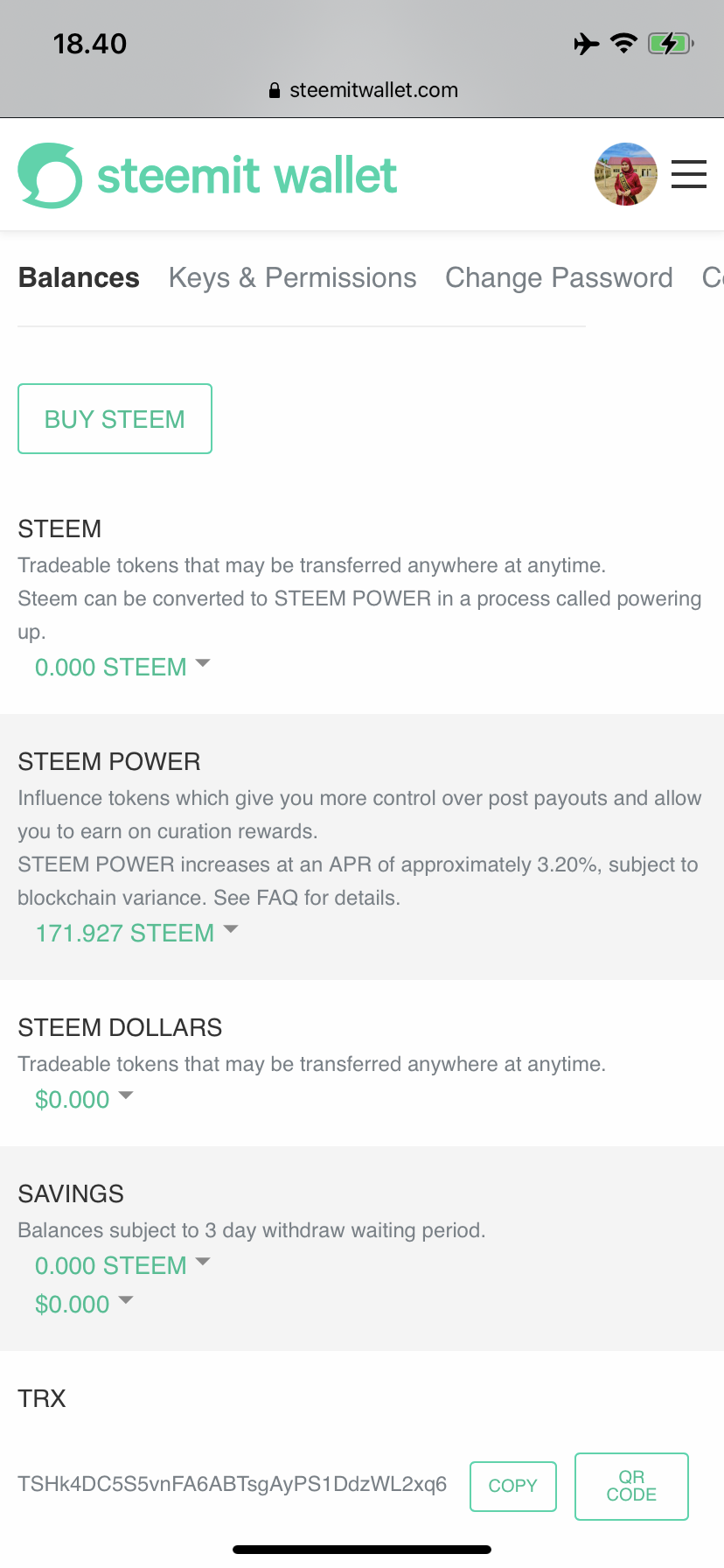The width and height of the screenshot is (724, 1568).
Task: Expand the 171.927 STEEM power dropdown
Action: 136,933
